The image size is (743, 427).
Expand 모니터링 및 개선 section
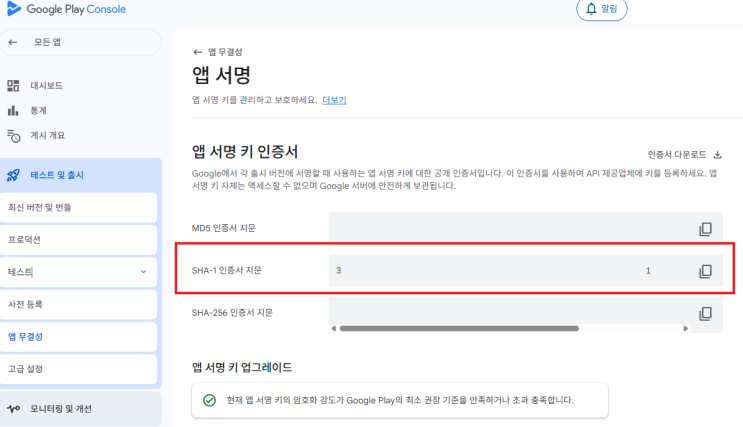(x=81, y=409)
